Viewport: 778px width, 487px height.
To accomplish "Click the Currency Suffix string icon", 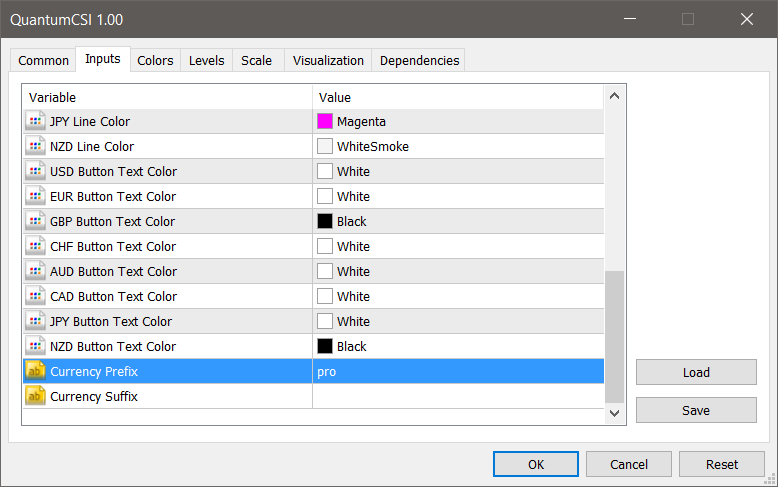I will tap(35, 397).
